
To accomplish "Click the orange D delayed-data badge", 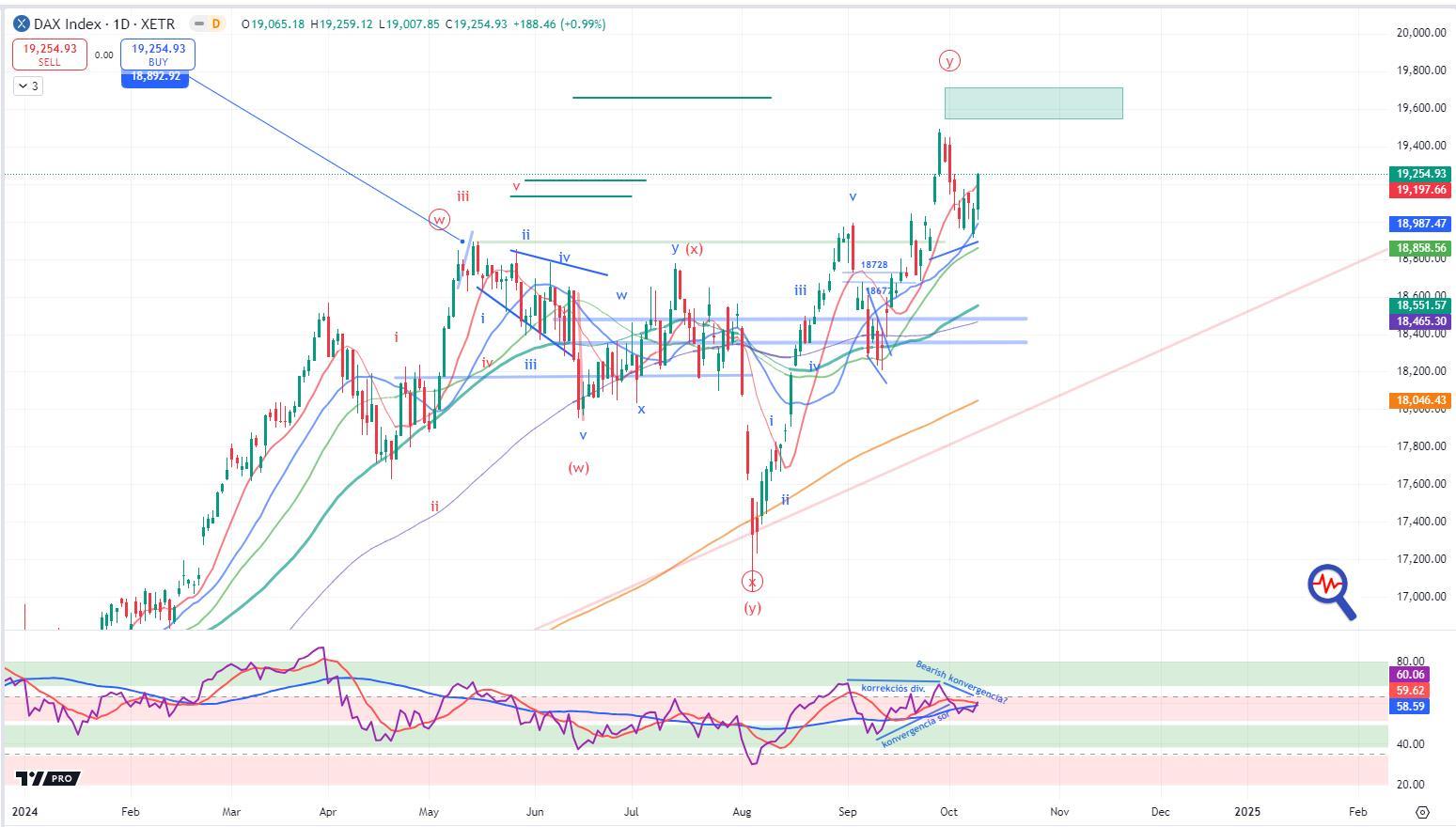I will pyautogui.click(x=216, y=23).
